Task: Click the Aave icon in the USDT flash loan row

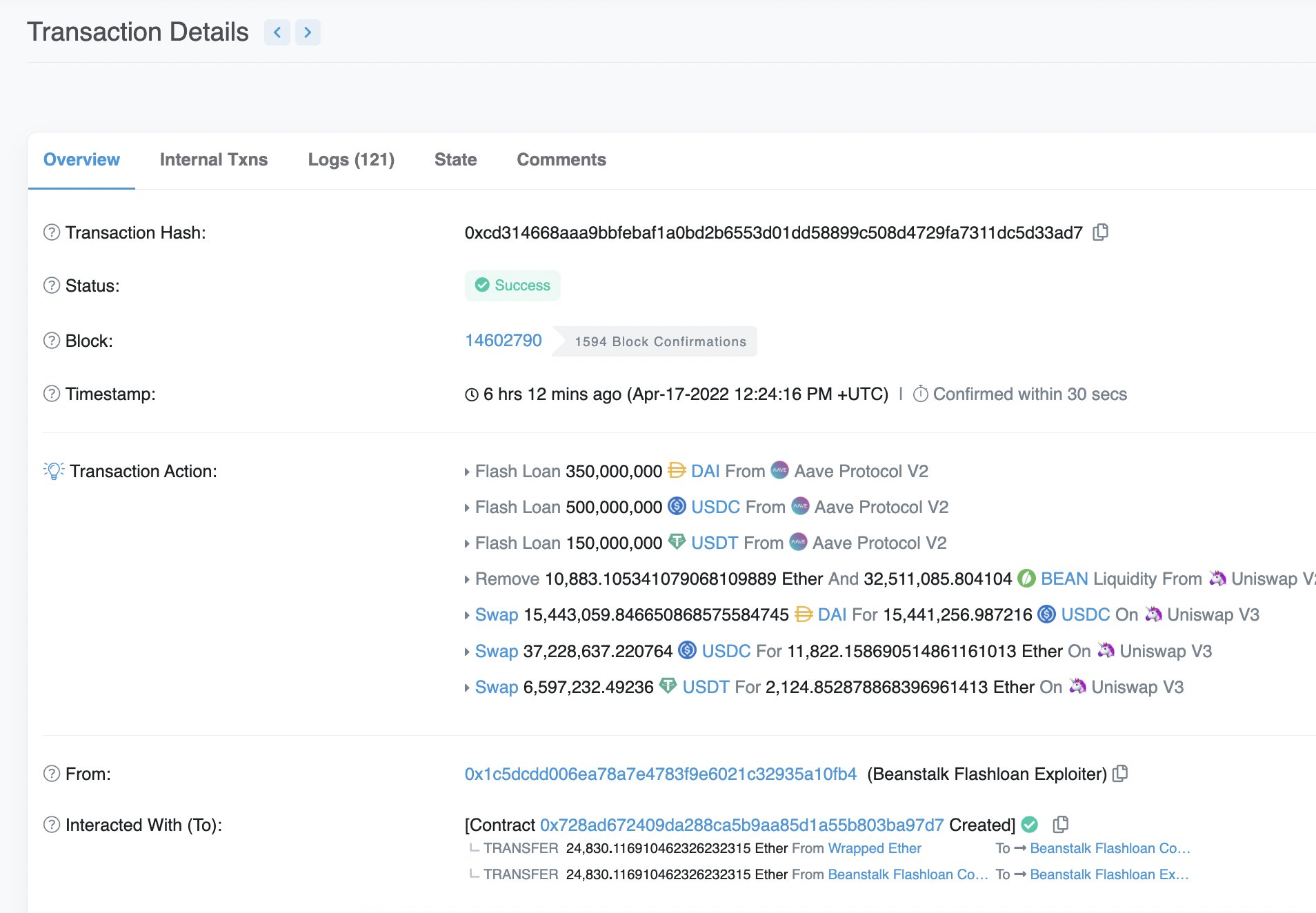Action: (798, 542)
